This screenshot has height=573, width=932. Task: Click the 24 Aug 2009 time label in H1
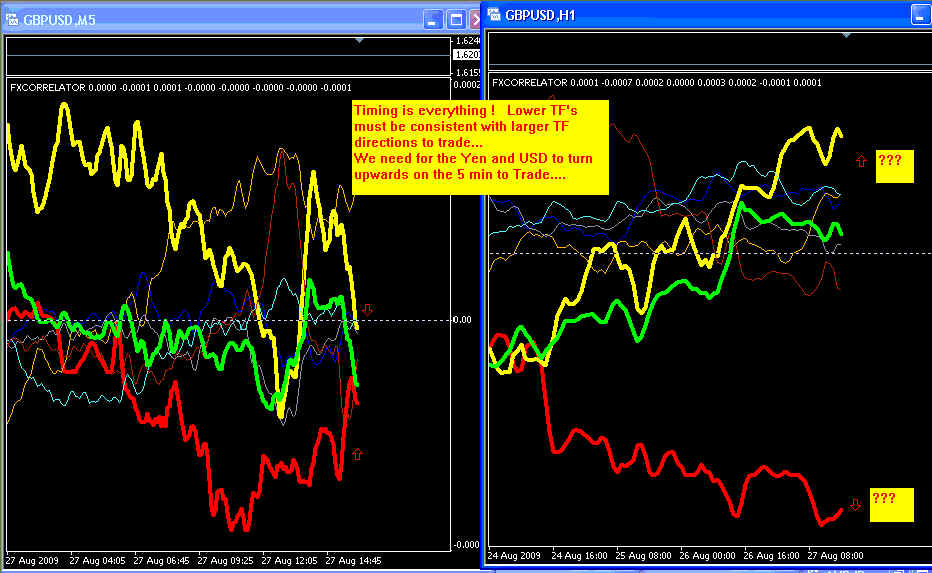(514, 556)
